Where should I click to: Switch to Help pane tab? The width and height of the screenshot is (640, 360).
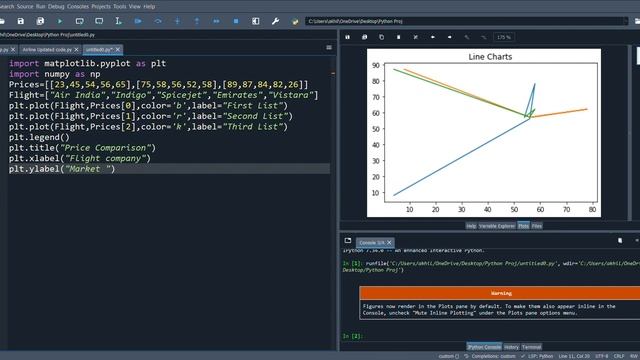[x=471, y=226]
